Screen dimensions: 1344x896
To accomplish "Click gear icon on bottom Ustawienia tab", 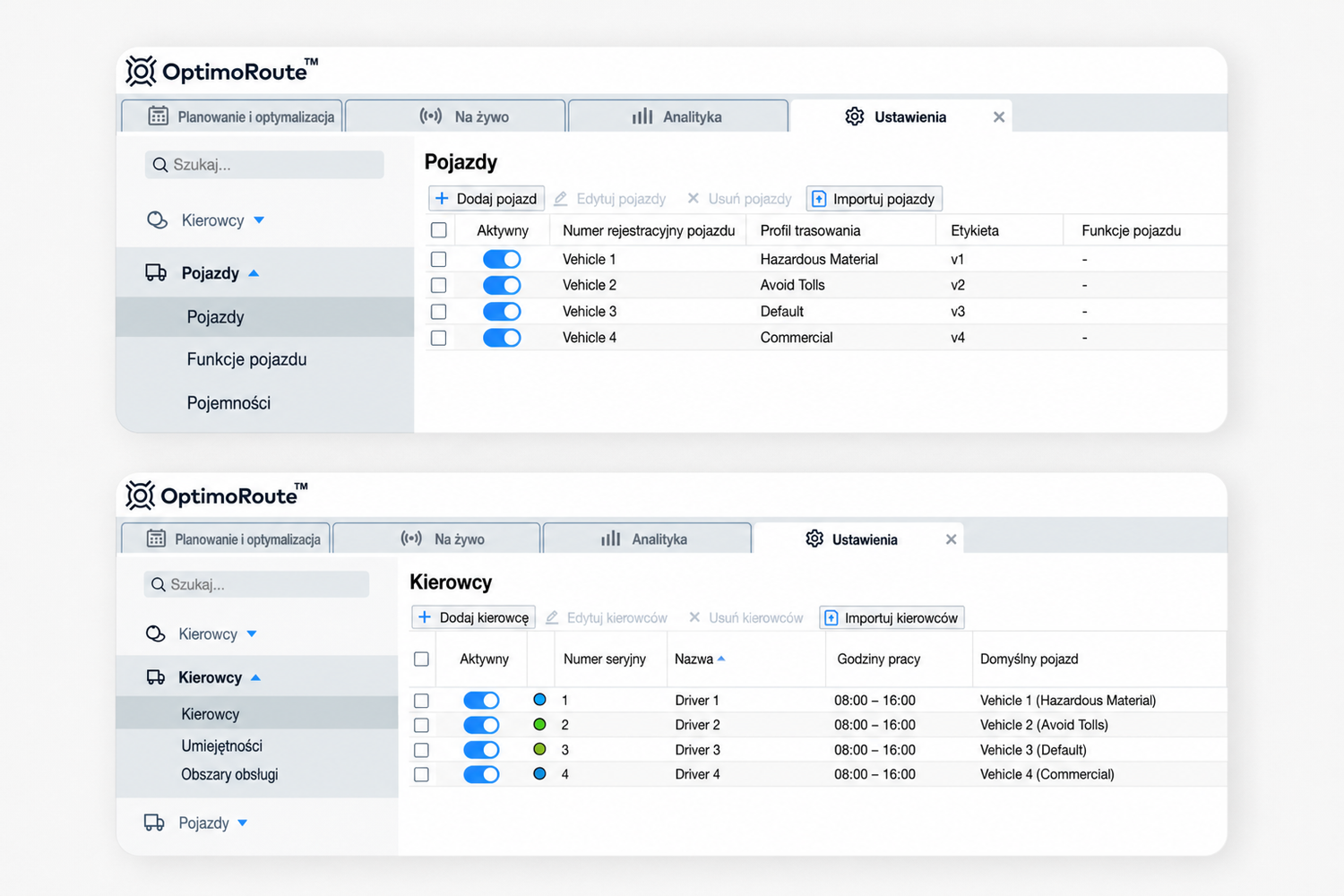I will [x=814, y=538].
